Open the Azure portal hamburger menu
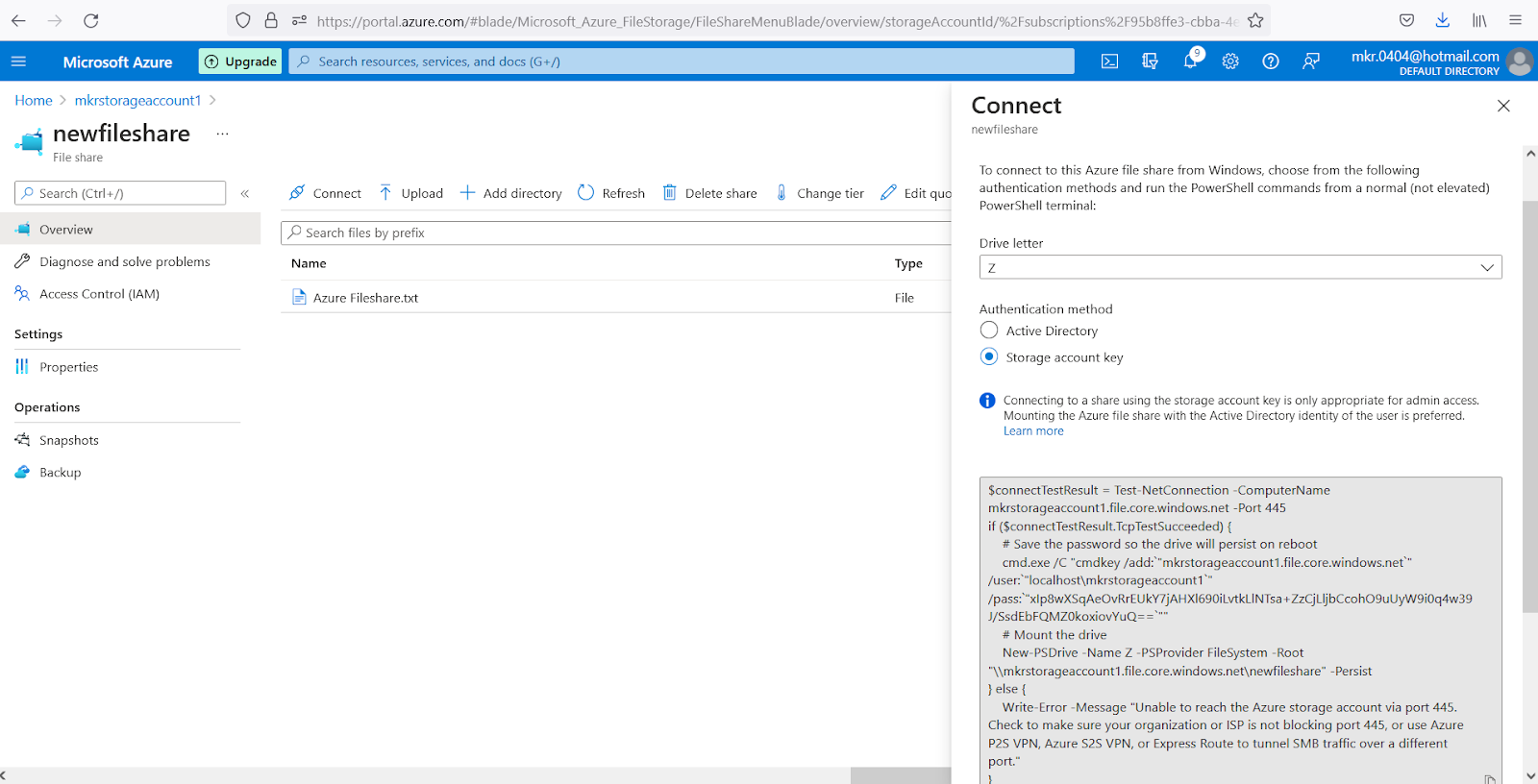 tap(18, 61)
